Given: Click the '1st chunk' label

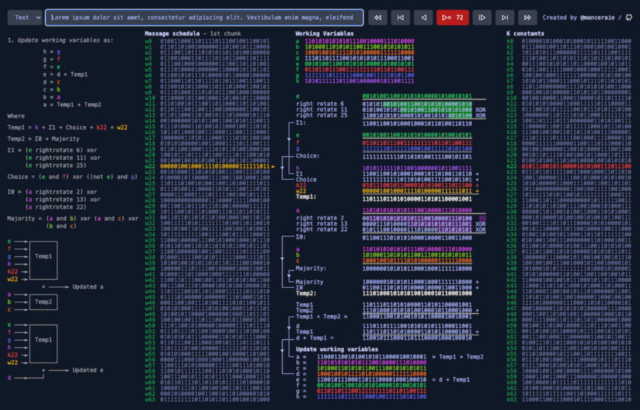Looking at the screenshot, I should coord(225,33).
